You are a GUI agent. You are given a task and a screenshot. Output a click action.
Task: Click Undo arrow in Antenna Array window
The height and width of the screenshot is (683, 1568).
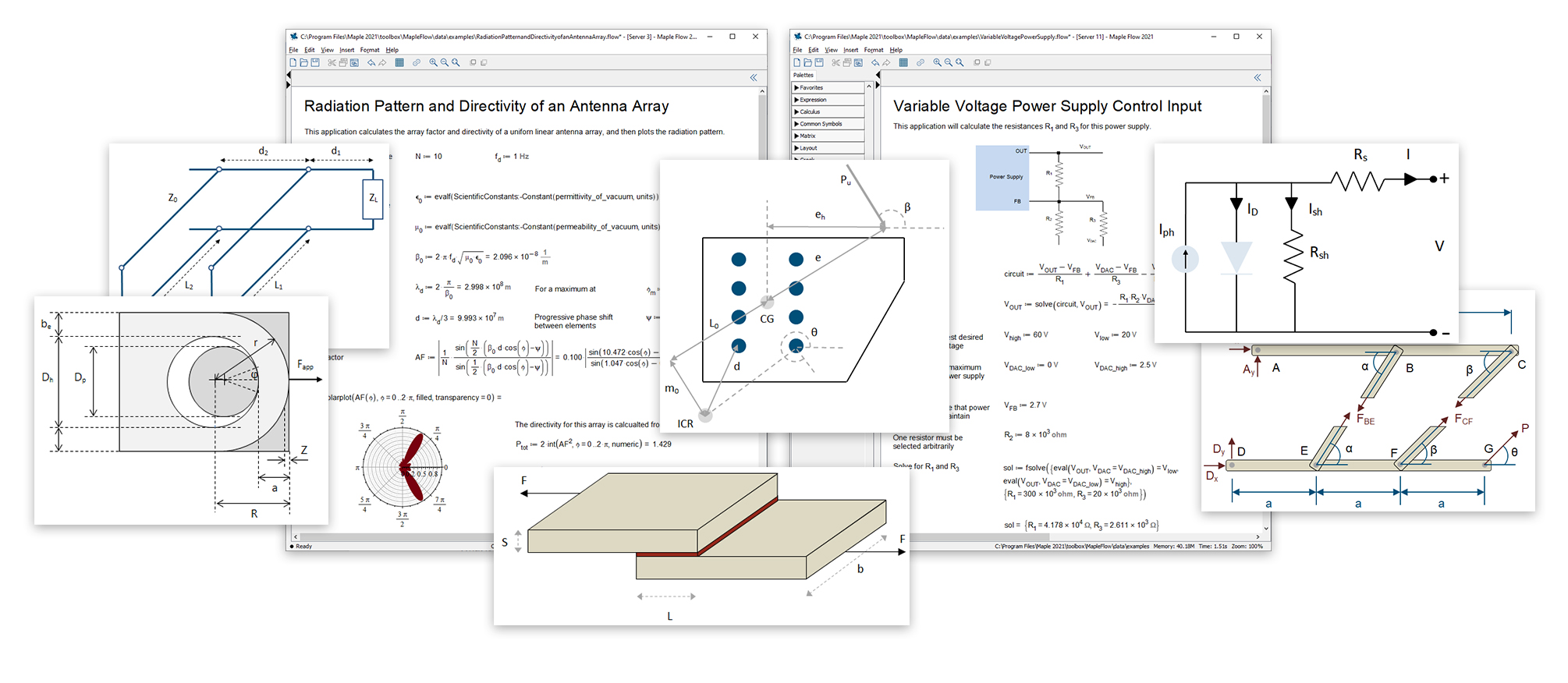point(371,62)
